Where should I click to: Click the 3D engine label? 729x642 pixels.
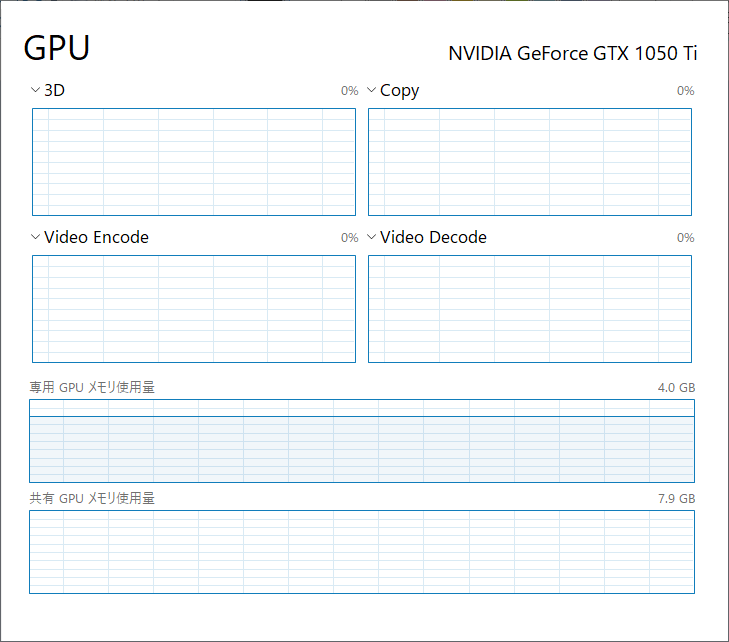[x=55, y=91]
